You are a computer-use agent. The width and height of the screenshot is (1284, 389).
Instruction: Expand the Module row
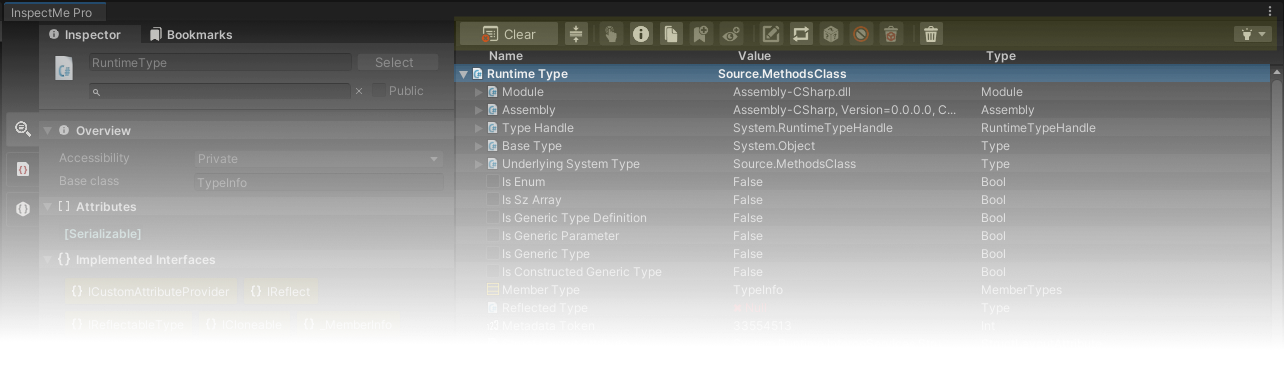coord(479,92)
